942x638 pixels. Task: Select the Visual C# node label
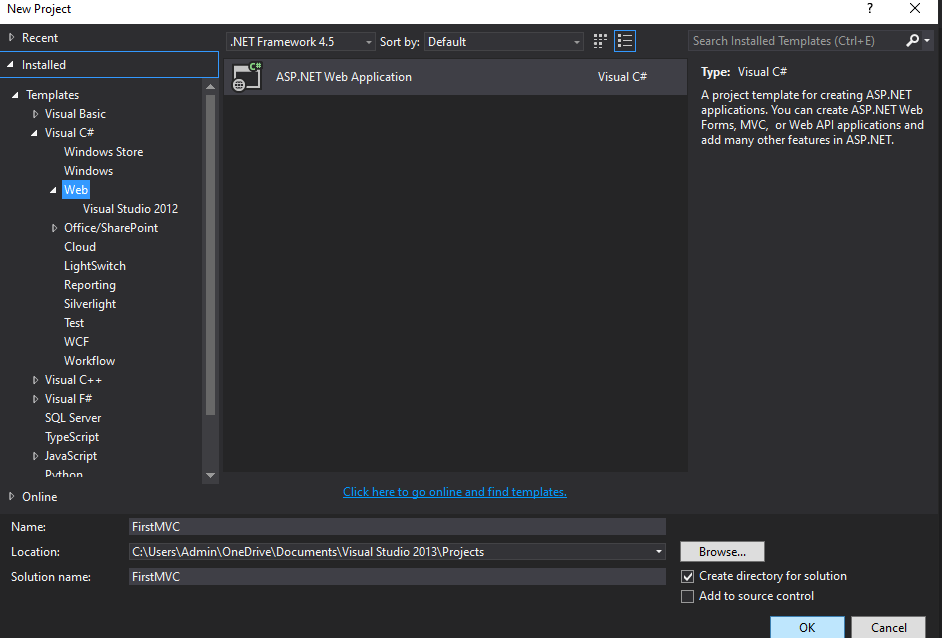[x=69, y=133]
